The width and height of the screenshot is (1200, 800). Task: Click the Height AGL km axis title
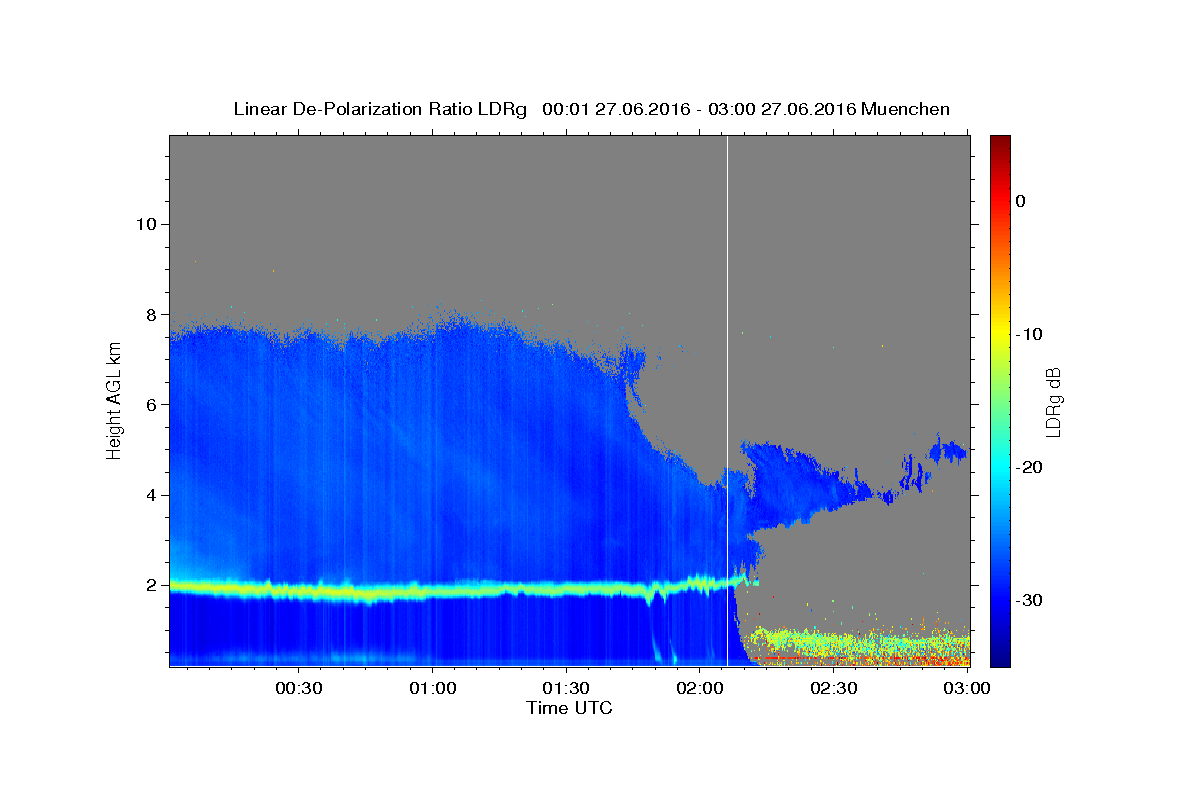click(115, 399)
